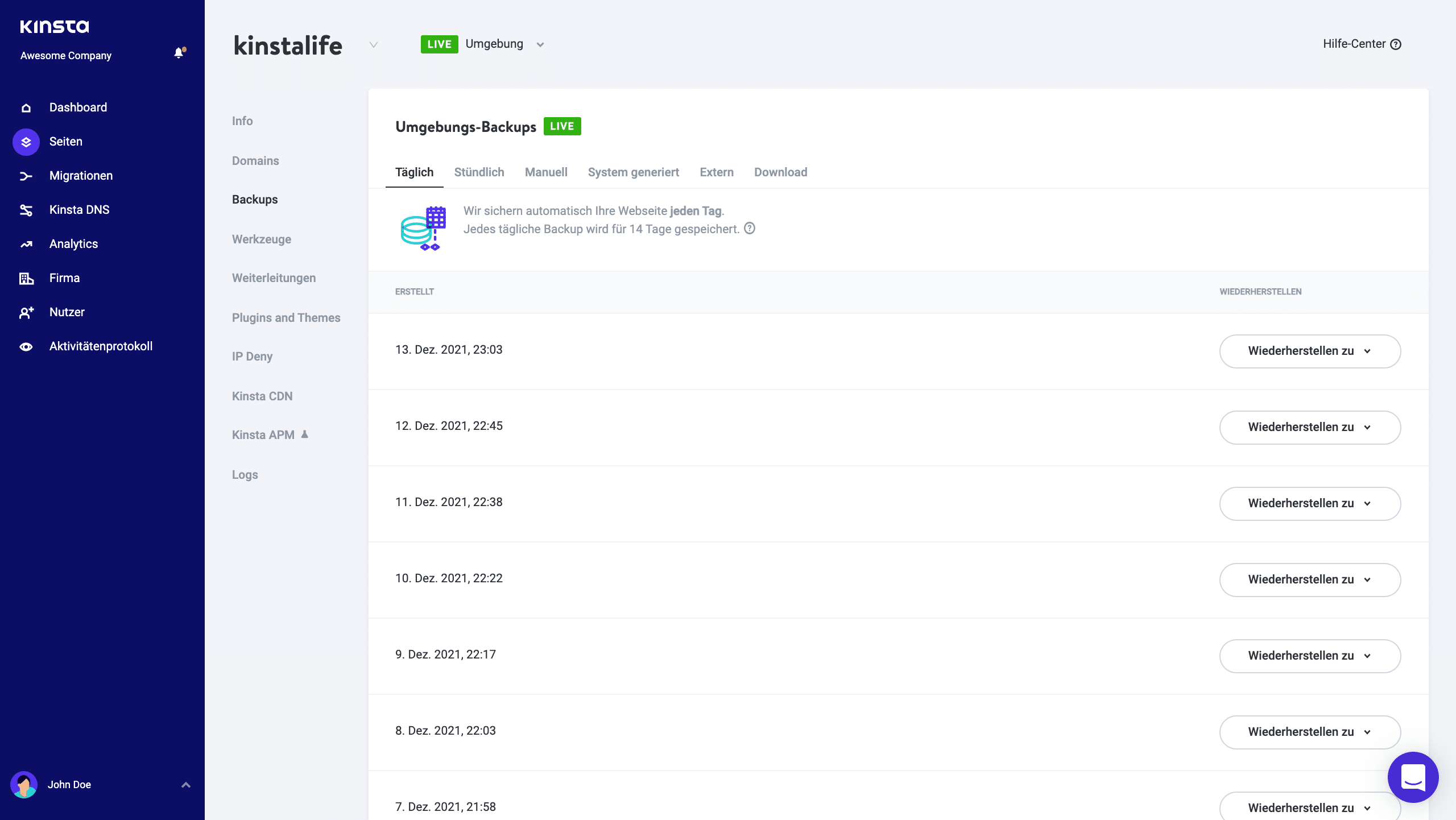This screenshot has height=820, width=1456.
Task: Select the Nutzer icon in the sidebar
Action: 26,312
